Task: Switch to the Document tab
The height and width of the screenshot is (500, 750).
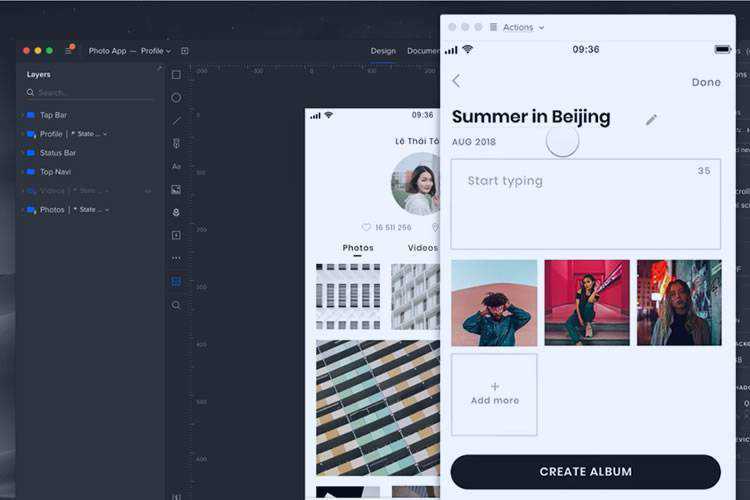Action: [423, 51]
